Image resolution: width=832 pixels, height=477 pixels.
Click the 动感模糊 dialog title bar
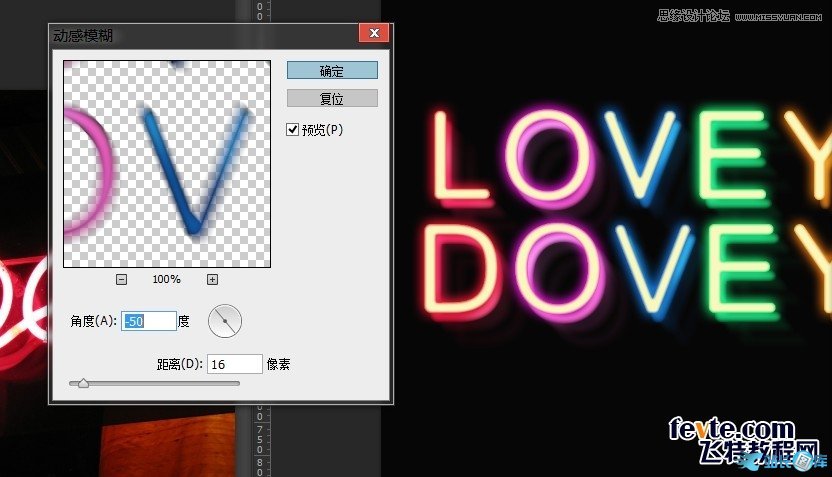tap(200, 34)
